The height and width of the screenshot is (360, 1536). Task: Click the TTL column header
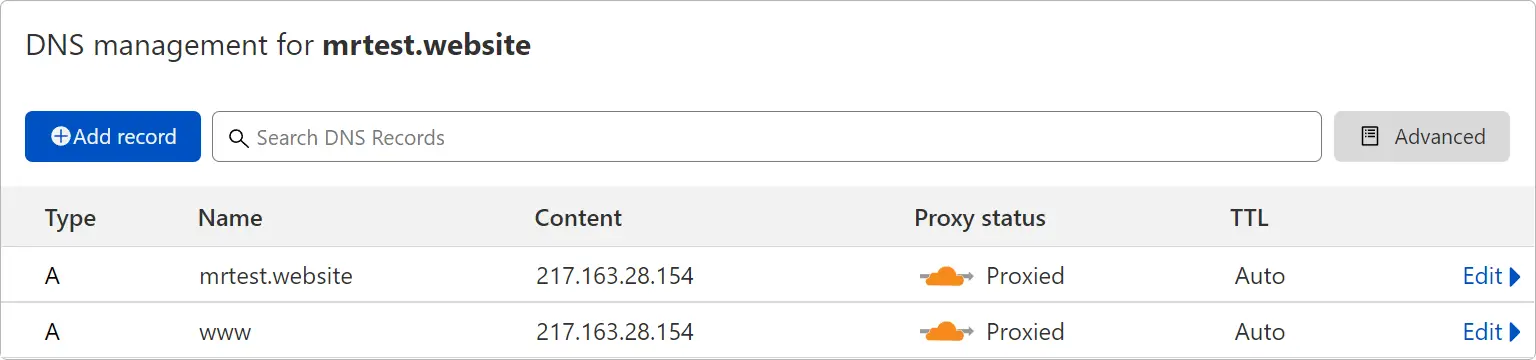pos(1249,218)
